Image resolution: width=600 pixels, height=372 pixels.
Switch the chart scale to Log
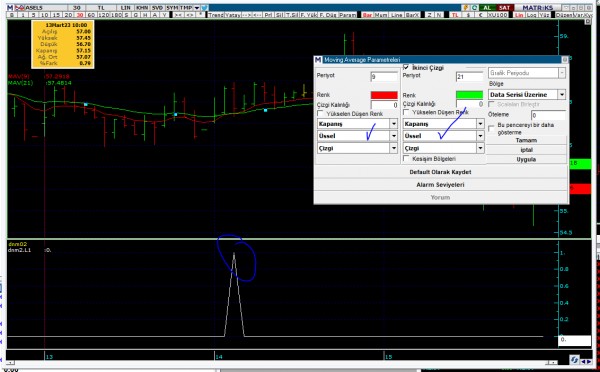coord(532,15)
